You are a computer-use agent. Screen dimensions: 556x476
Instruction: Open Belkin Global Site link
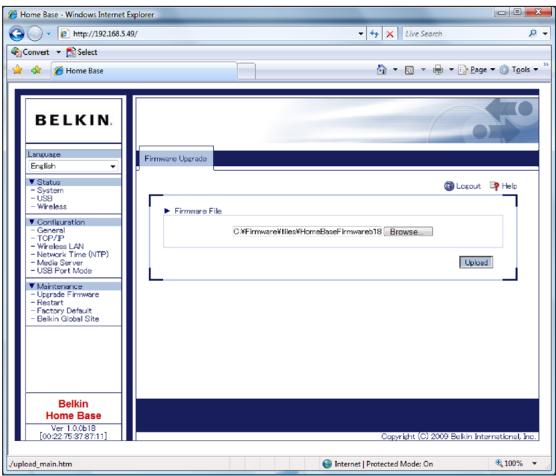coord(68,319)
